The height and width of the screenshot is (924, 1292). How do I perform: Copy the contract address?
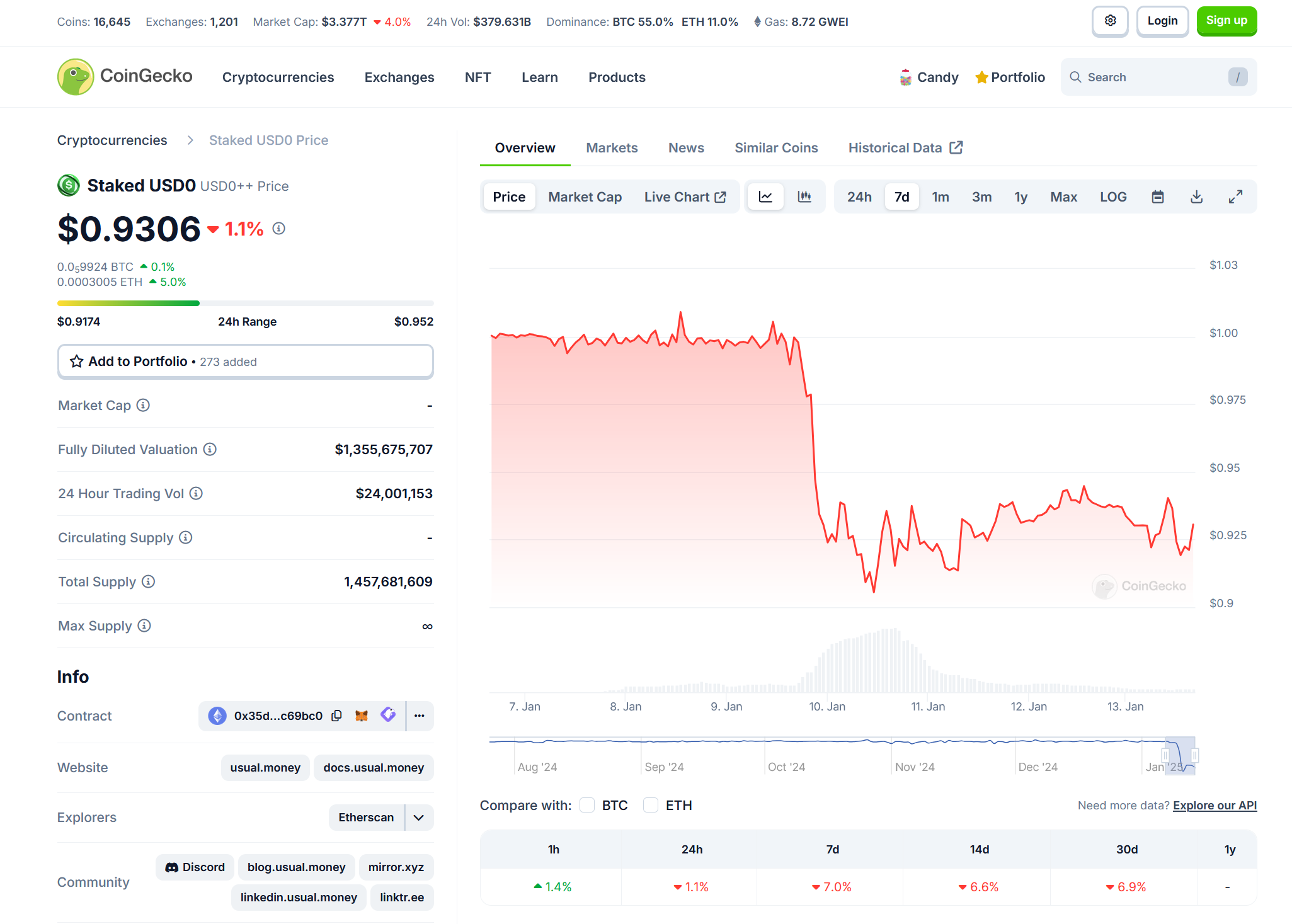tap(336, 716)
